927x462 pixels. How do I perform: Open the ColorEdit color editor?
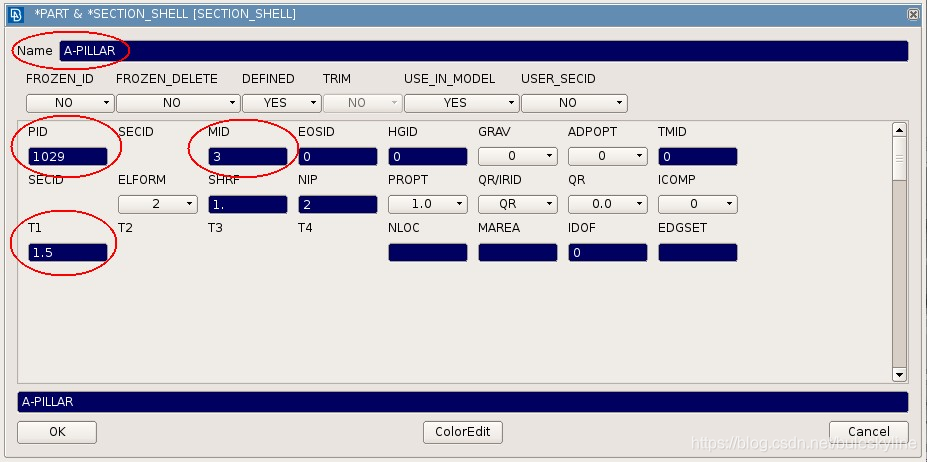(463, 432)
